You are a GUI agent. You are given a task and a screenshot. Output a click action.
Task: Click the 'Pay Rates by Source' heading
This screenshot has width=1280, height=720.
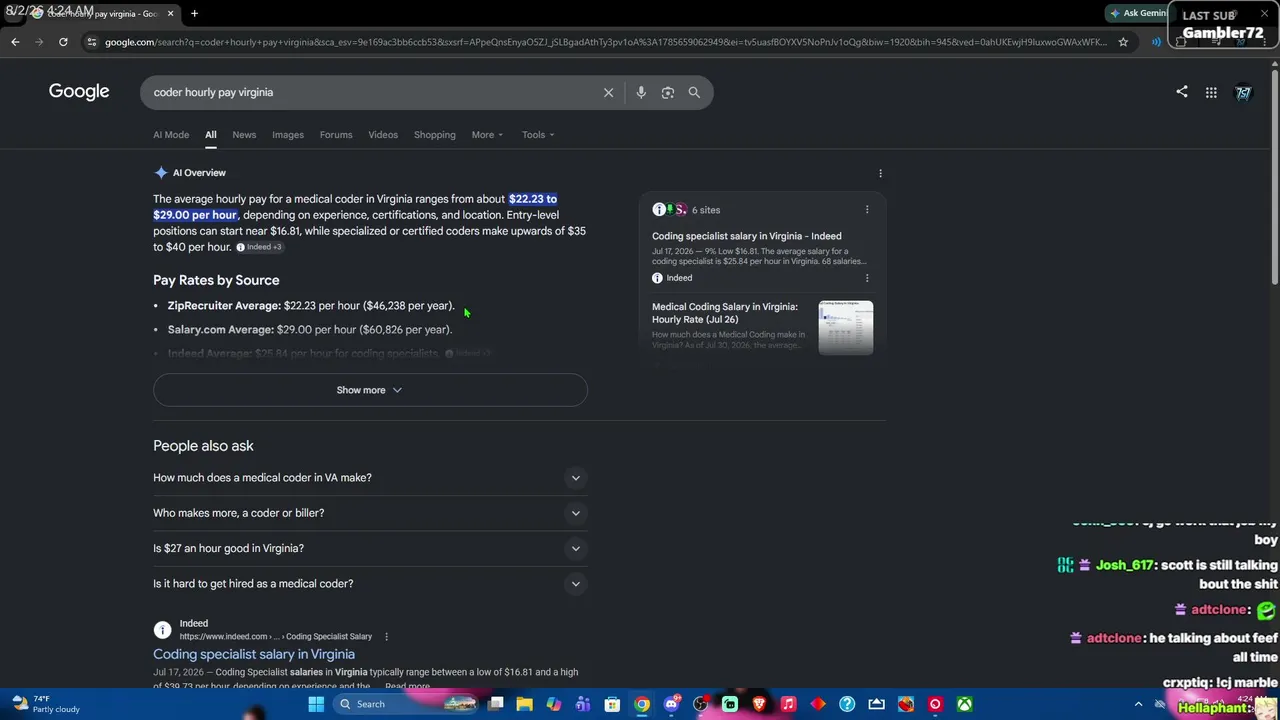click(x=216, y=280)
